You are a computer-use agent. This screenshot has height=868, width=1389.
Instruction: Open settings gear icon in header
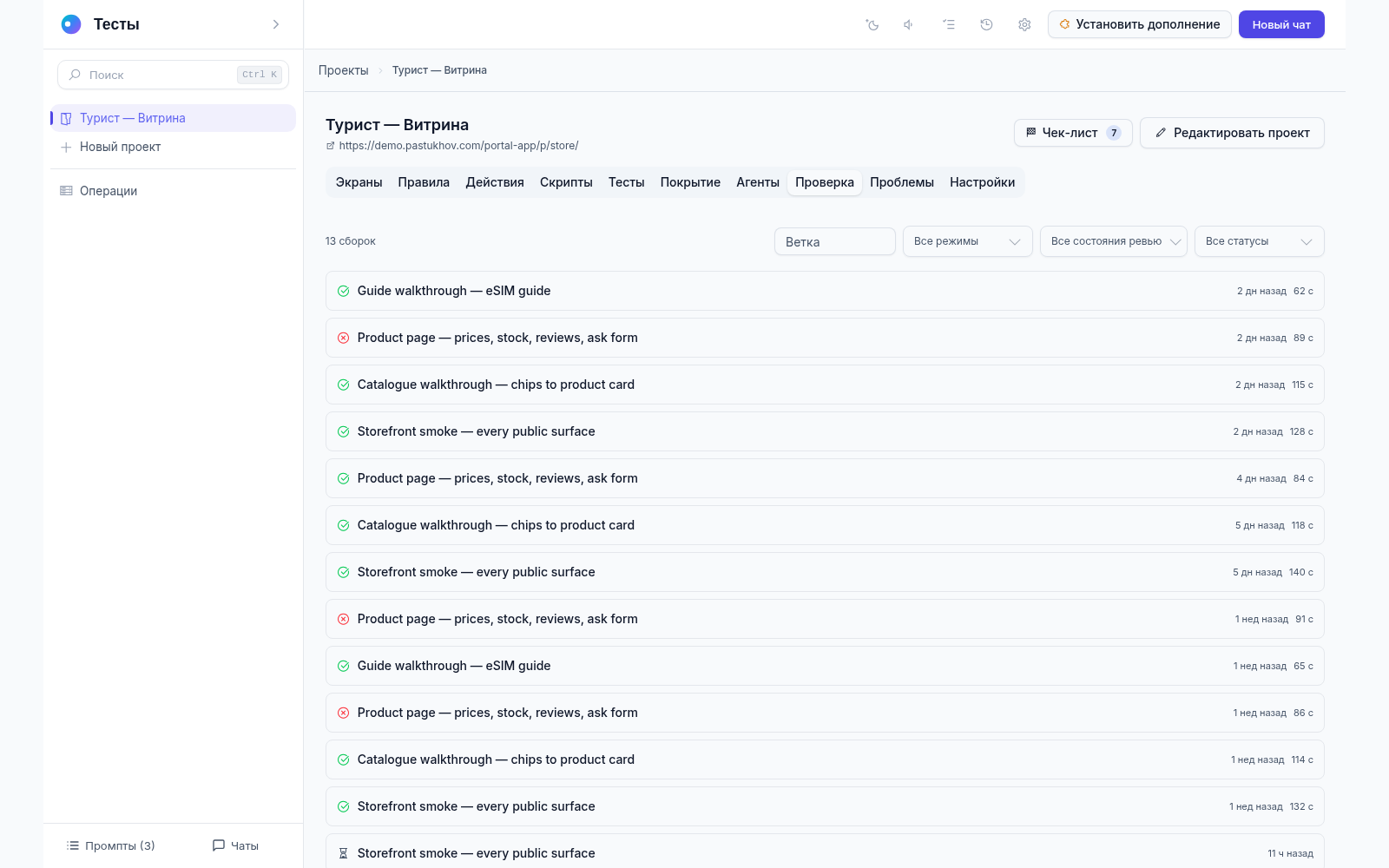[x=1024, y=24]
